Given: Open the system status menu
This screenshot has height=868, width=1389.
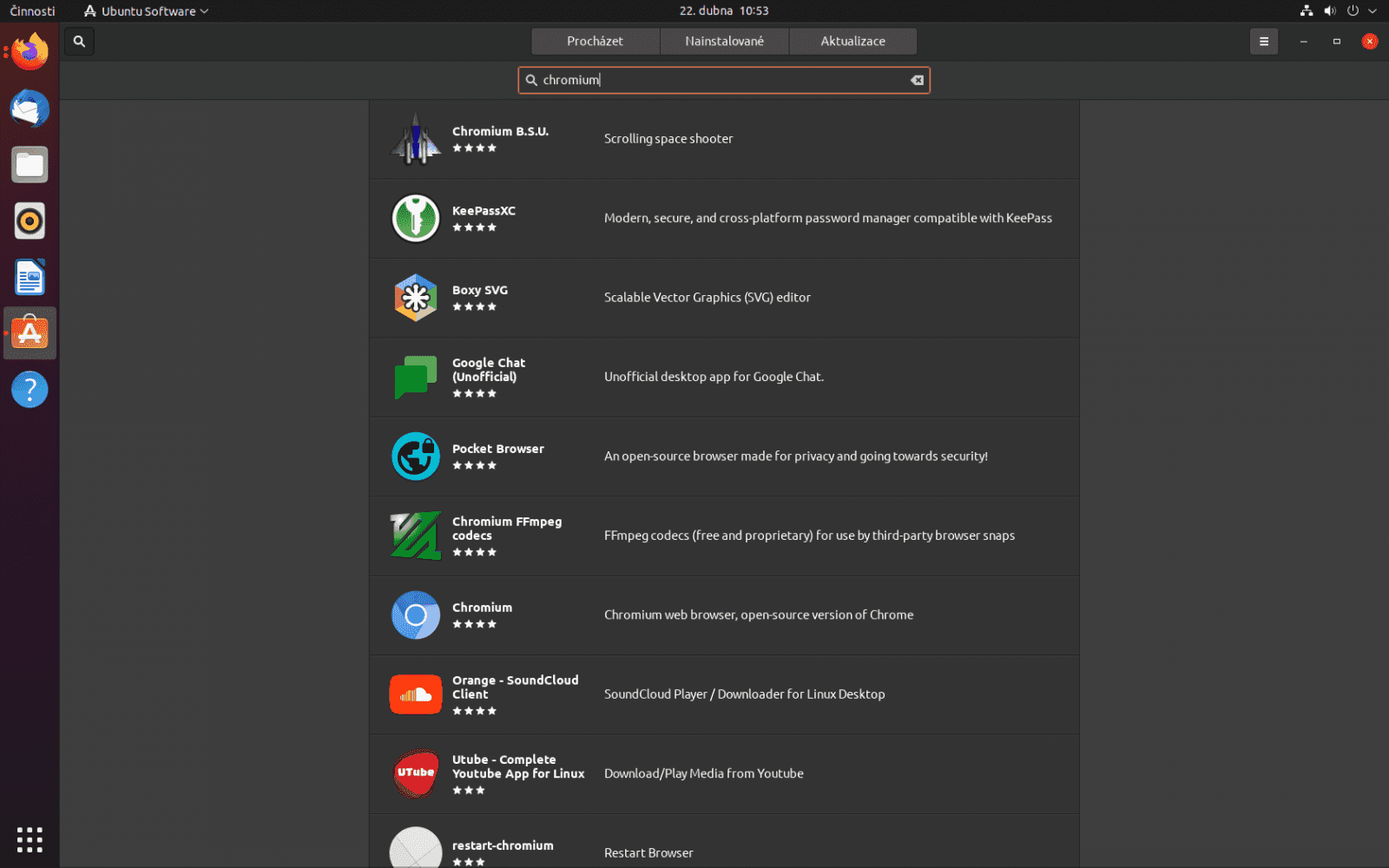Looking at the screenshot, I should pyautogui.click(x=1338, y=10).
